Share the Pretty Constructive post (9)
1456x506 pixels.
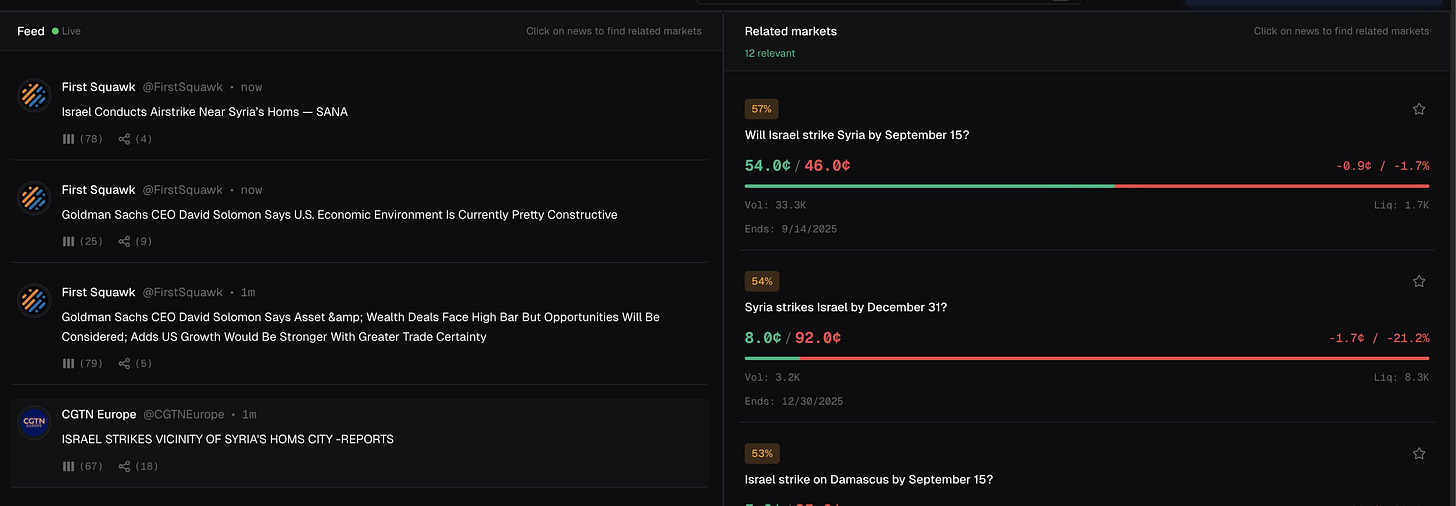pos(136,241)
